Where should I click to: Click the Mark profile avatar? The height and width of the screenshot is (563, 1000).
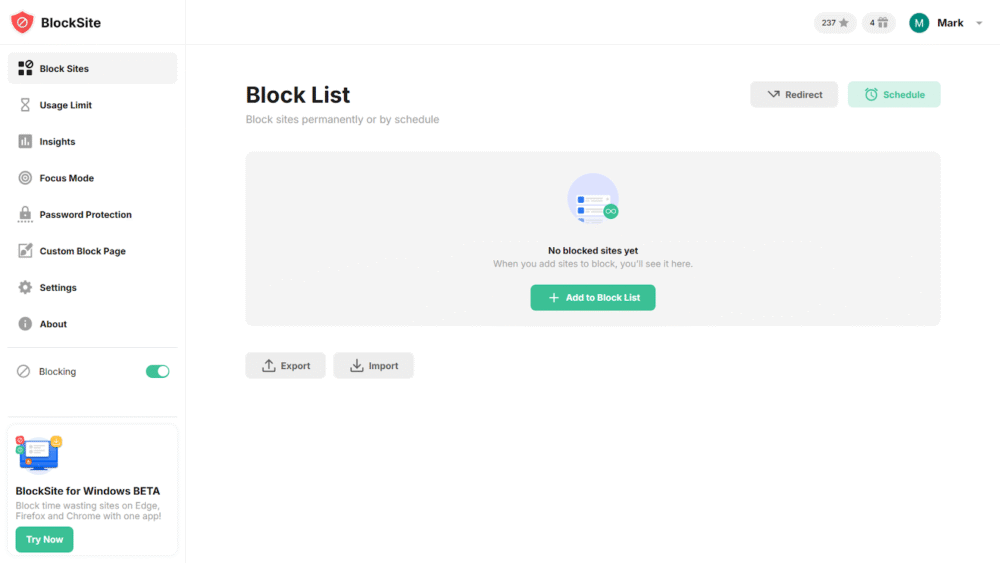pyautogui.click(x=919, y=23)
